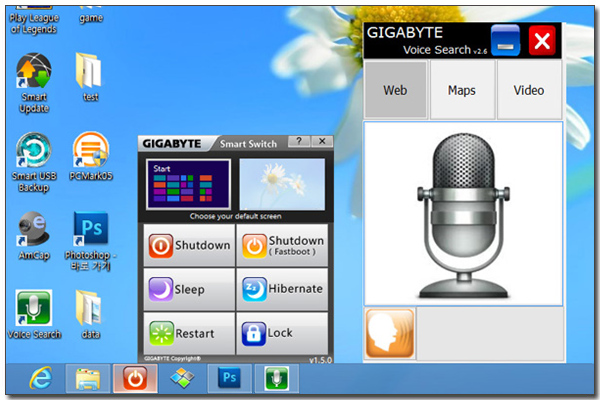The image size is (600, 400).
Task: Open the Smart Update desktop shortcut
Action: (x=34, y=83)
